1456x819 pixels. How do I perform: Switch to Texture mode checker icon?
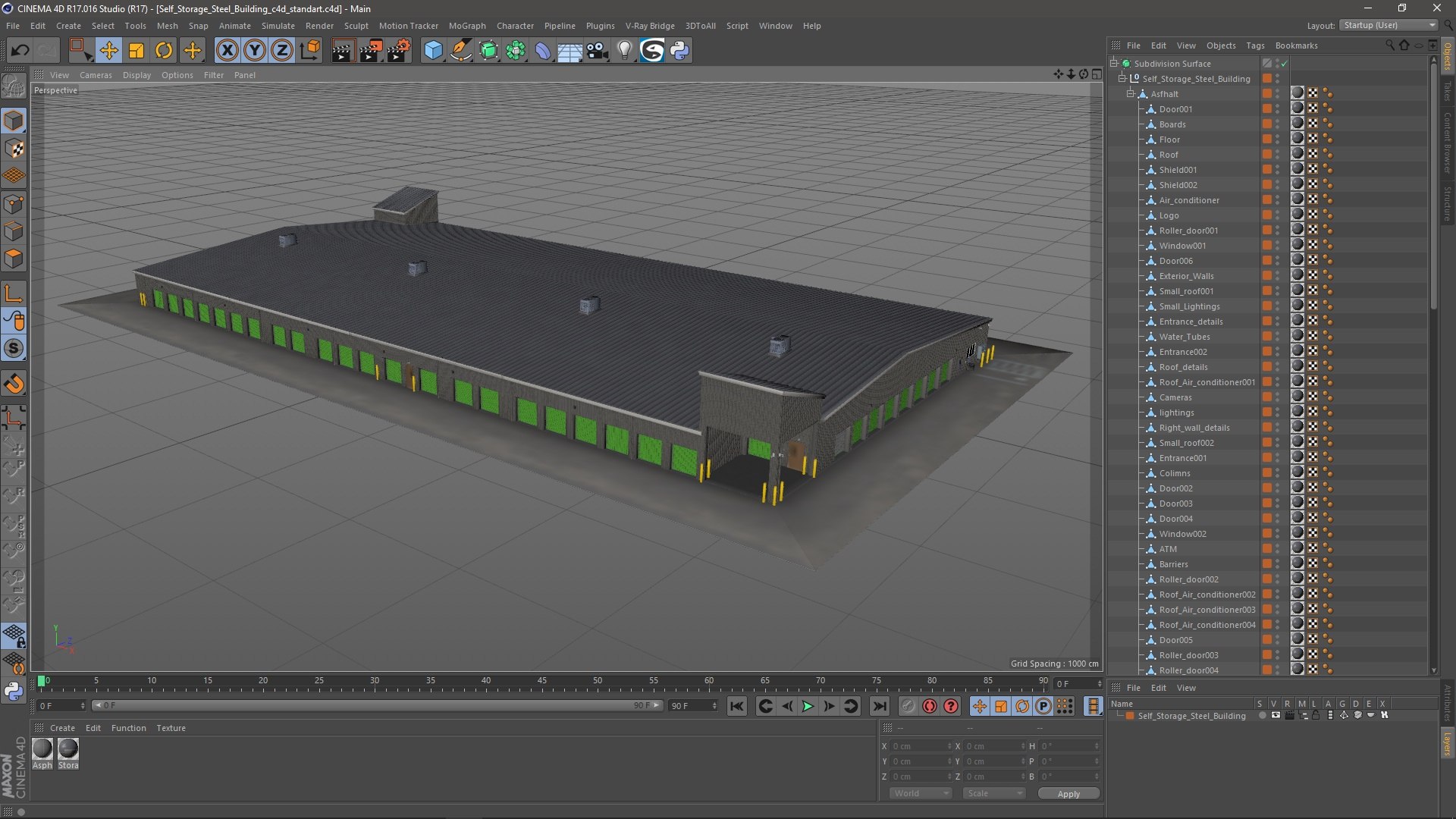[x=14, y=149]
